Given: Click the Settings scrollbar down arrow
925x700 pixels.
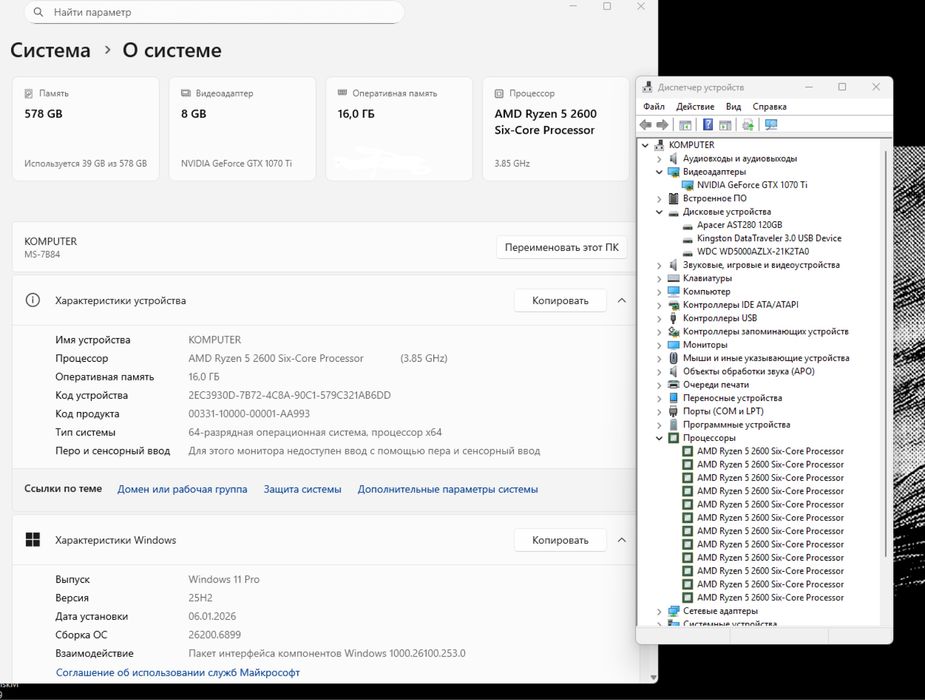Looking at the screenshot, I should (653, 678).
